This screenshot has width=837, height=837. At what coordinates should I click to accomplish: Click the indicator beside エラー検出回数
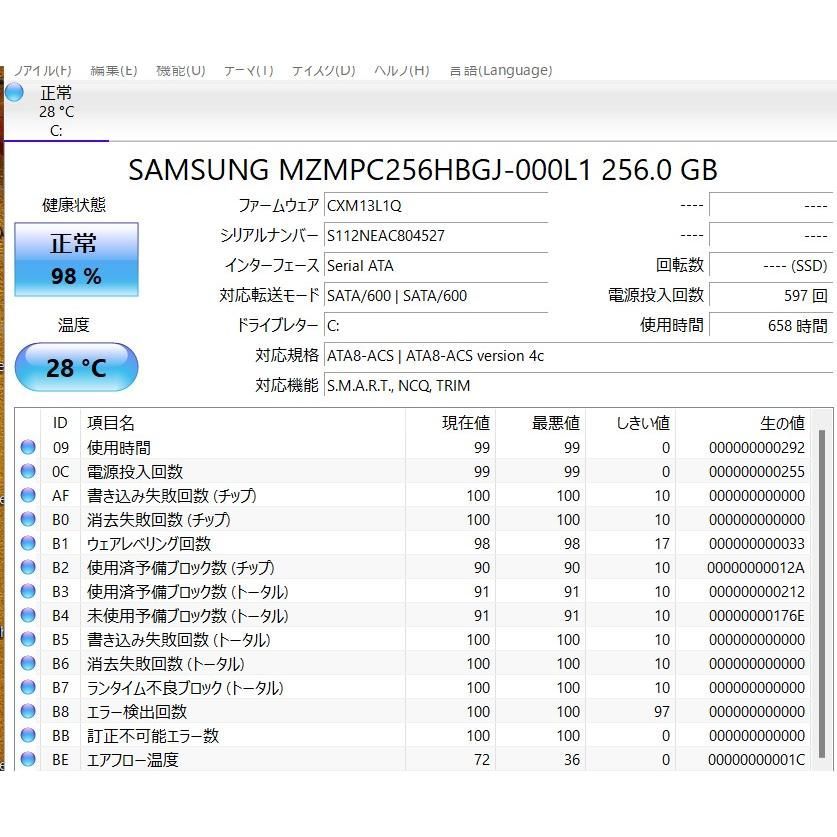28,712
